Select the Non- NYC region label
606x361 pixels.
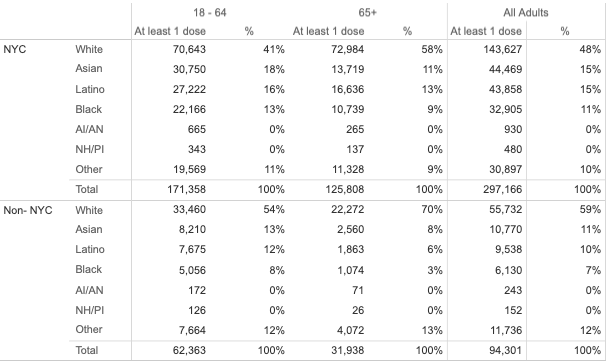point(28,210)
